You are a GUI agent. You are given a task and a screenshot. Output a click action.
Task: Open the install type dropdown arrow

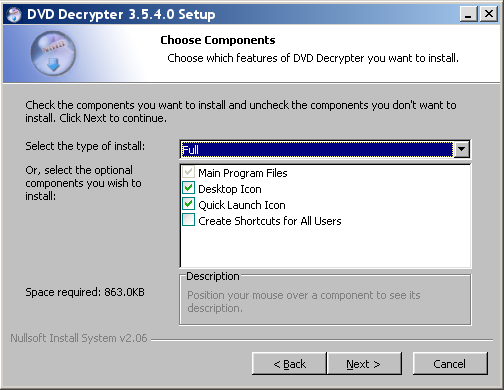click(462, 149)
